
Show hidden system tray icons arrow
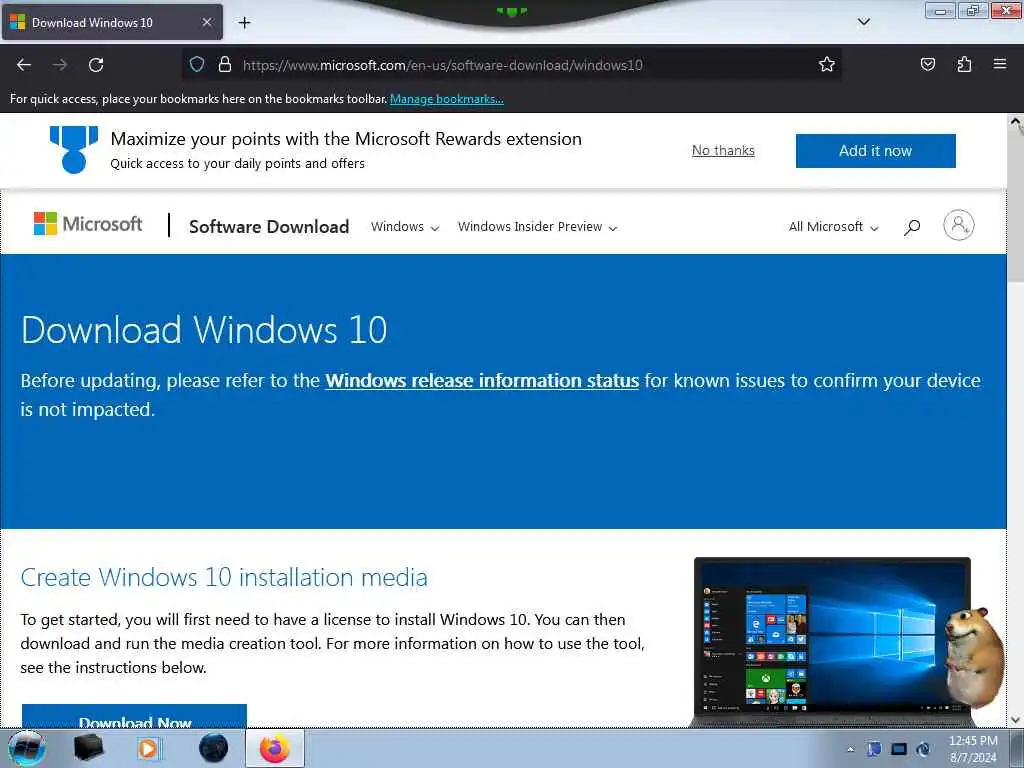(850, 749)
